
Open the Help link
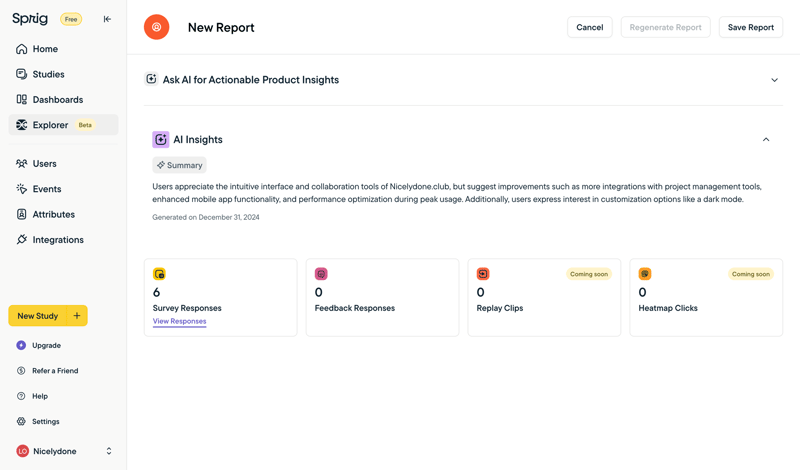coord(40,396)
